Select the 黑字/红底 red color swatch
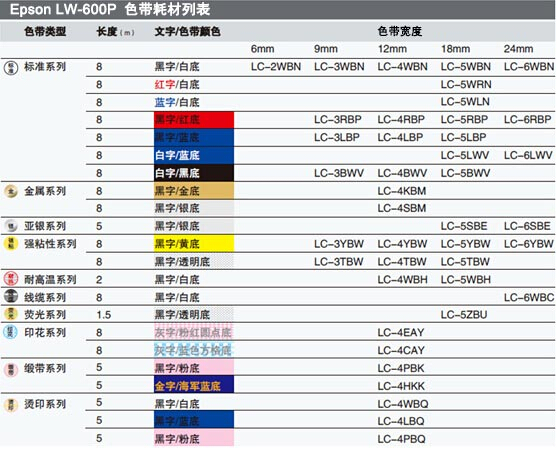The height and width of the screenshot is (451, 557). pyautogui.click(x=194, y=120)
